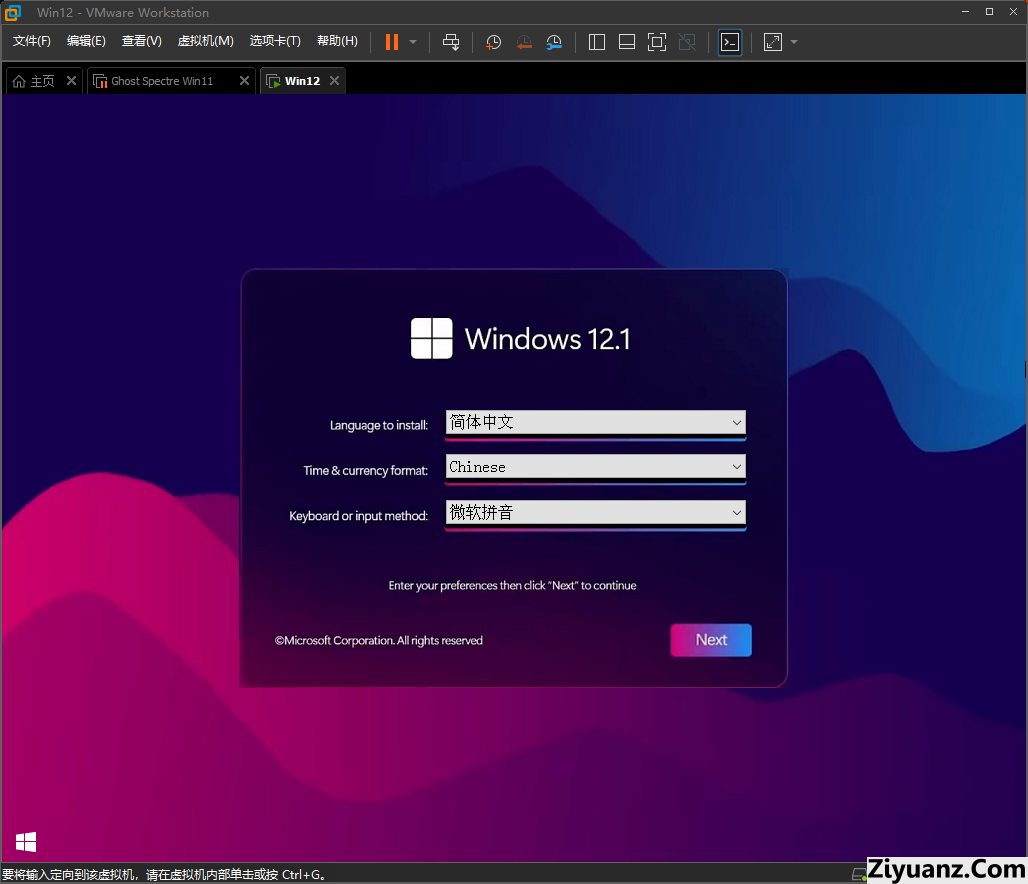Image resolution: width=1028 pixels, height=884 pixels.
Task: Click the revert to snapshot icon
Action: (524, 42)
